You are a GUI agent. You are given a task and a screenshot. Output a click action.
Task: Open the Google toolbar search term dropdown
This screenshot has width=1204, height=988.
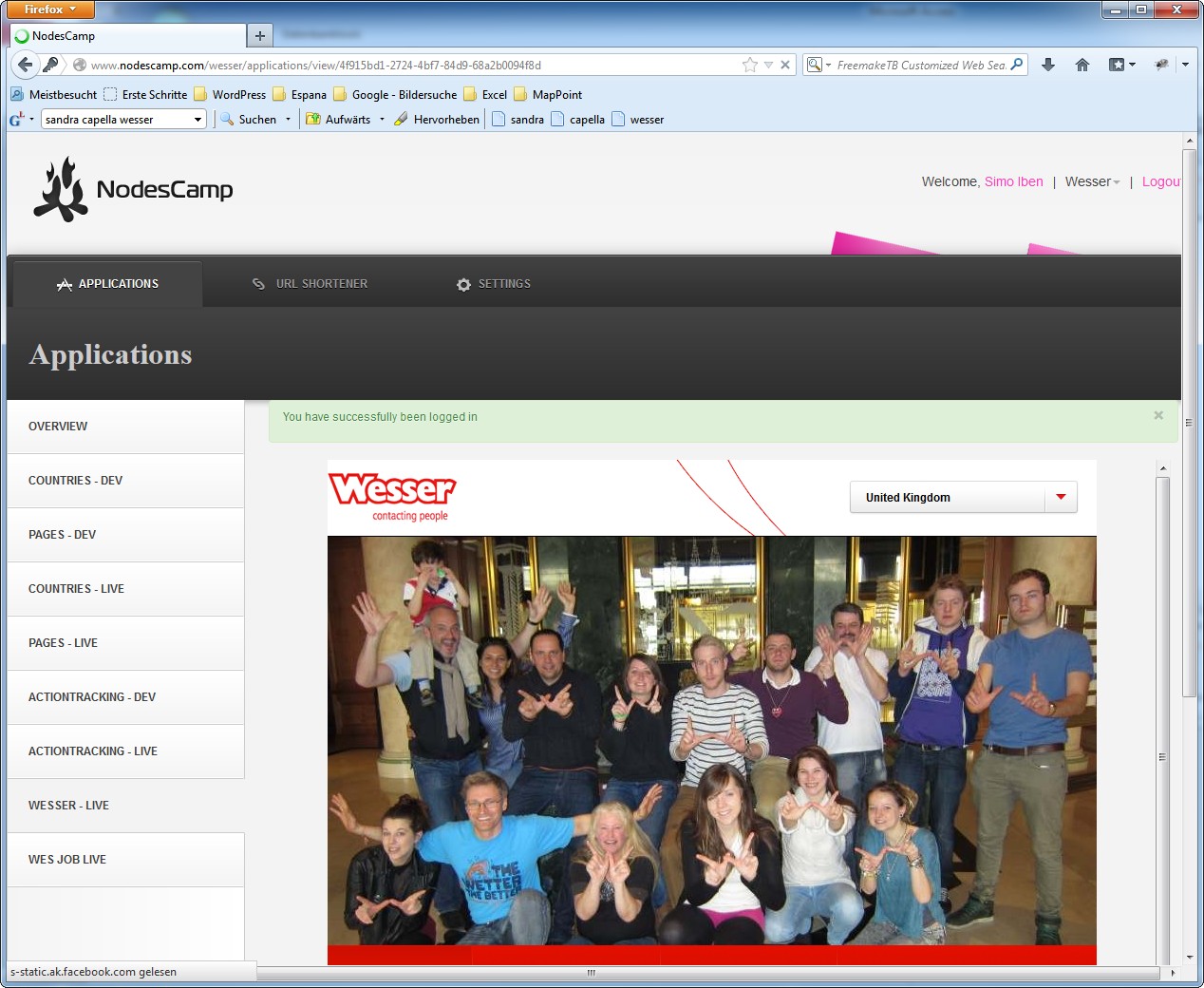click(x=198, y=120)
